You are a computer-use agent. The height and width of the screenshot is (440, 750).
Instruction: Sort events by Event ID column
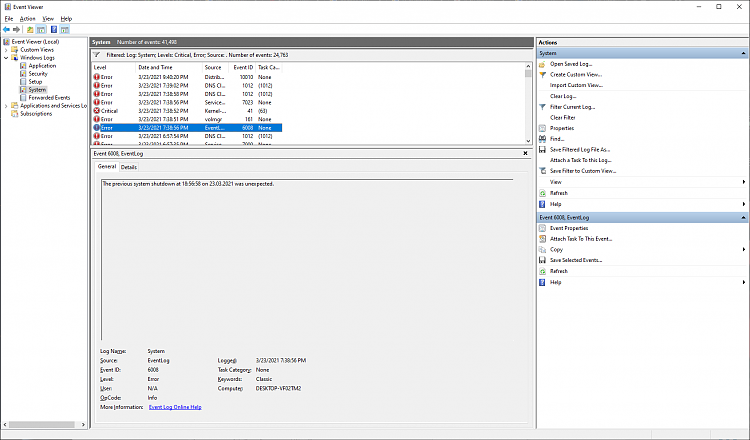242,67
